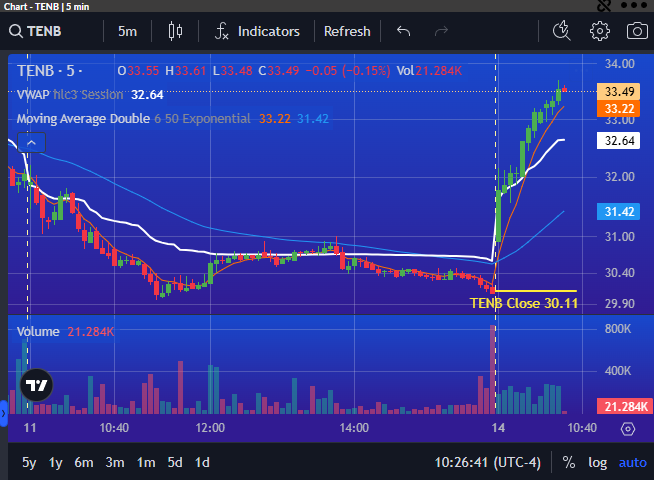Viewport: 654px width, 480px height.
Task: Set the range to 5d
Action: click(x=175, y=462)
